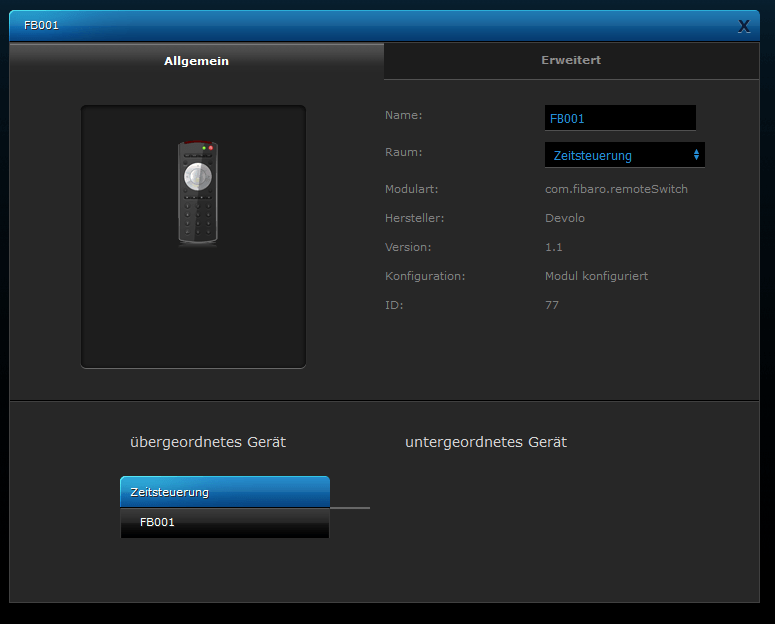Click the Hersteller: field label

tap(414, 218)
